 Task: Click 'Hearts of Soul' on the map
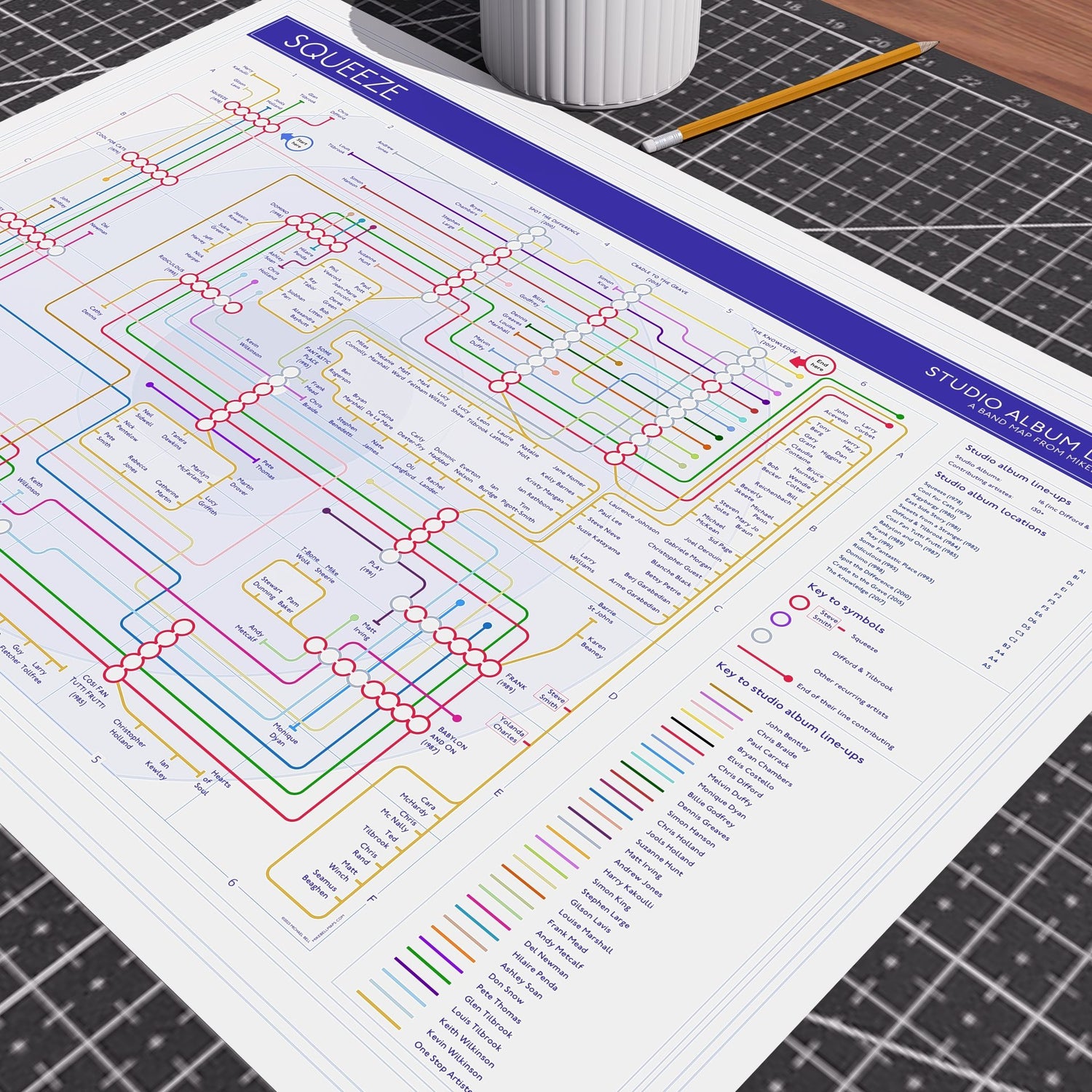[213, 783]
